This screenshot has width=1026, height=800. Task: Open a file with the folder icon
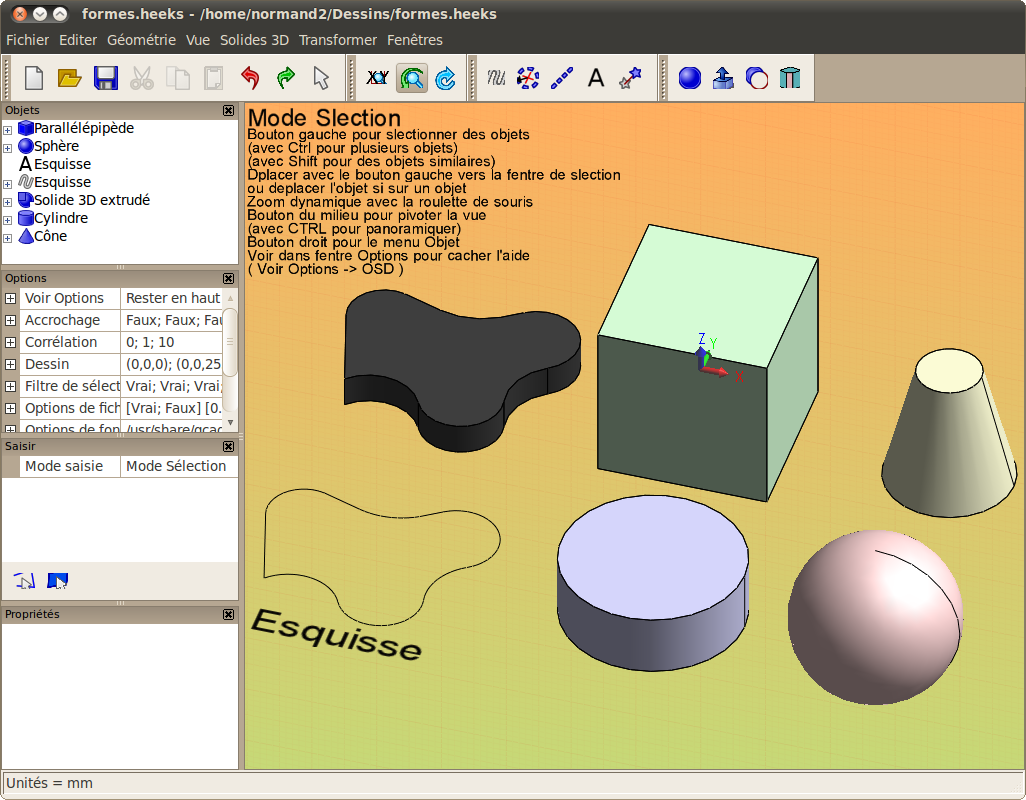[69, 78]
